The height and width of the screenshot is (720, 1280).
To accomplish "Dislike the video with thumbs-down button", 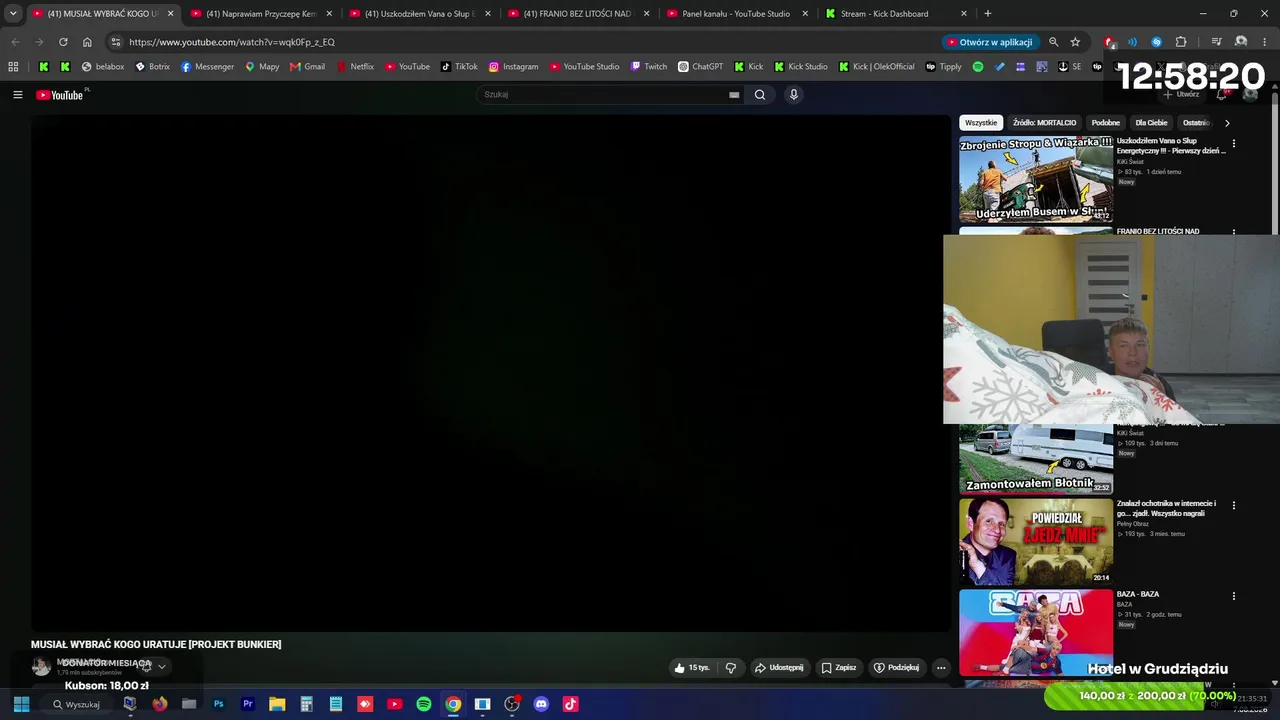I will [x=731, y=668].
